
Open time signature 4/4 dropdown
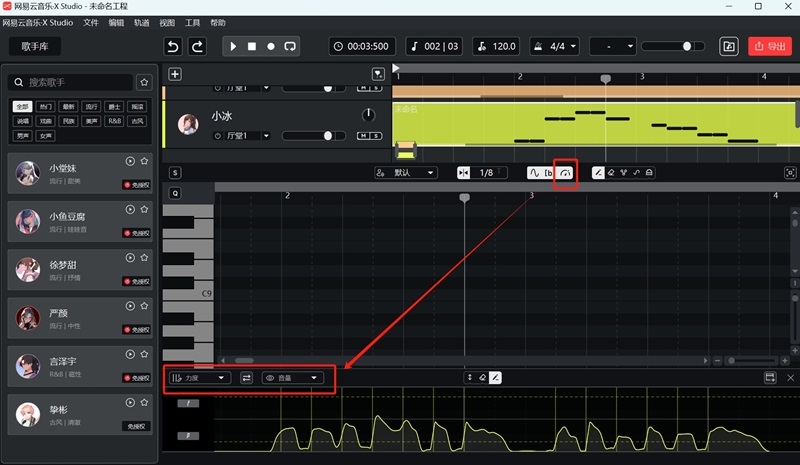555,46
